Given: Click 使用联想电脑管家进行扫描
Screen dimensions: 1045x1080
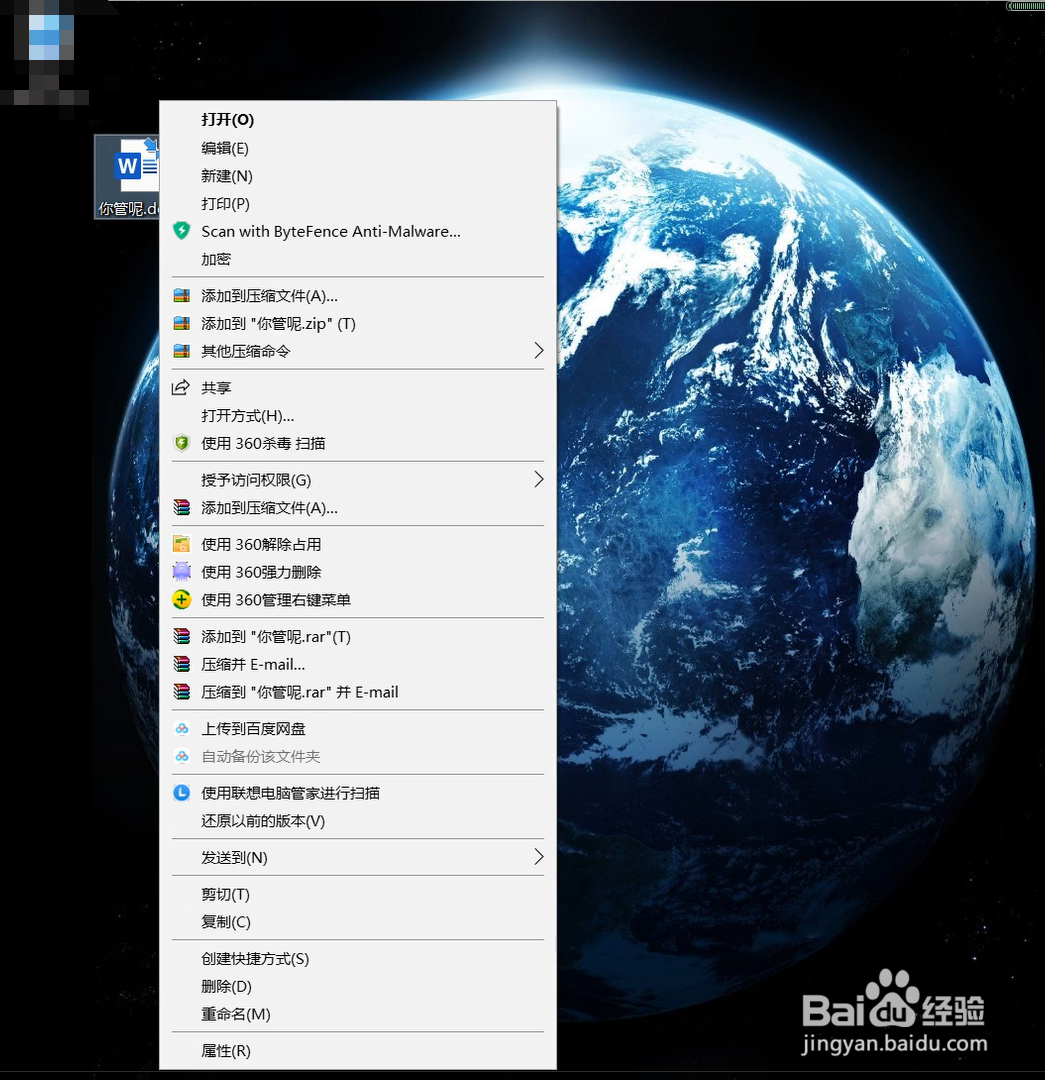Looking at the screenshot, I should point(358,793).
